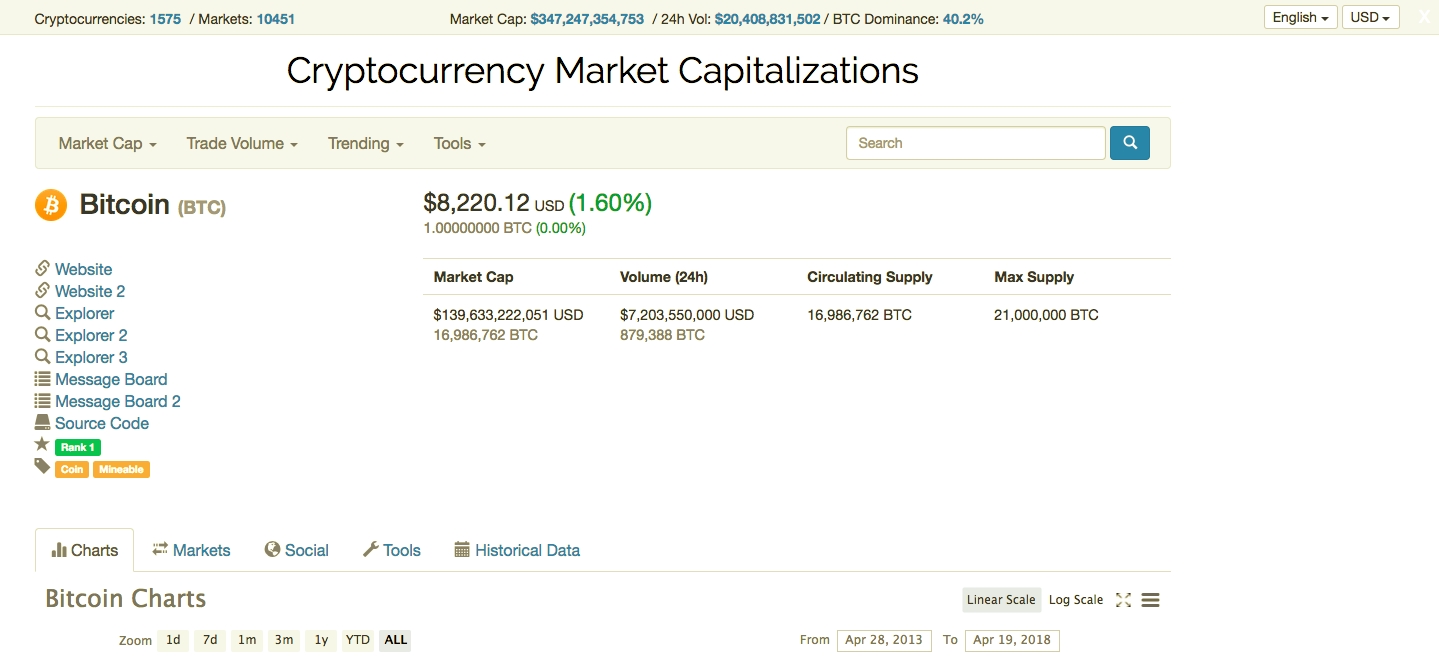The image size is (1439, 659).
Task: Click the Circulating Supply column header
Action: (x=870, y=277)
